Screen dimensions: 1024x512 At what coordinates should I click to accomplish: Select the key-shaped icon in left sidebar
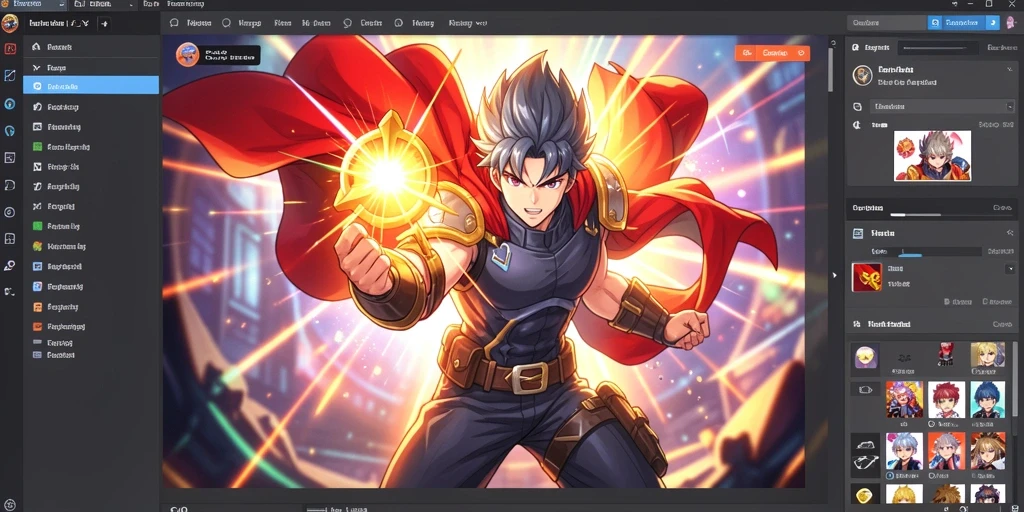9,265
